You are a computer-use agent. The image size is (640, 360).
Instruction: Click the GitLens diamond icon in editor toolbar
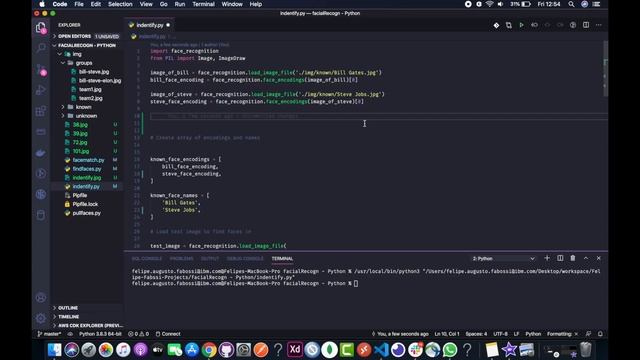(x=496, y=25)
